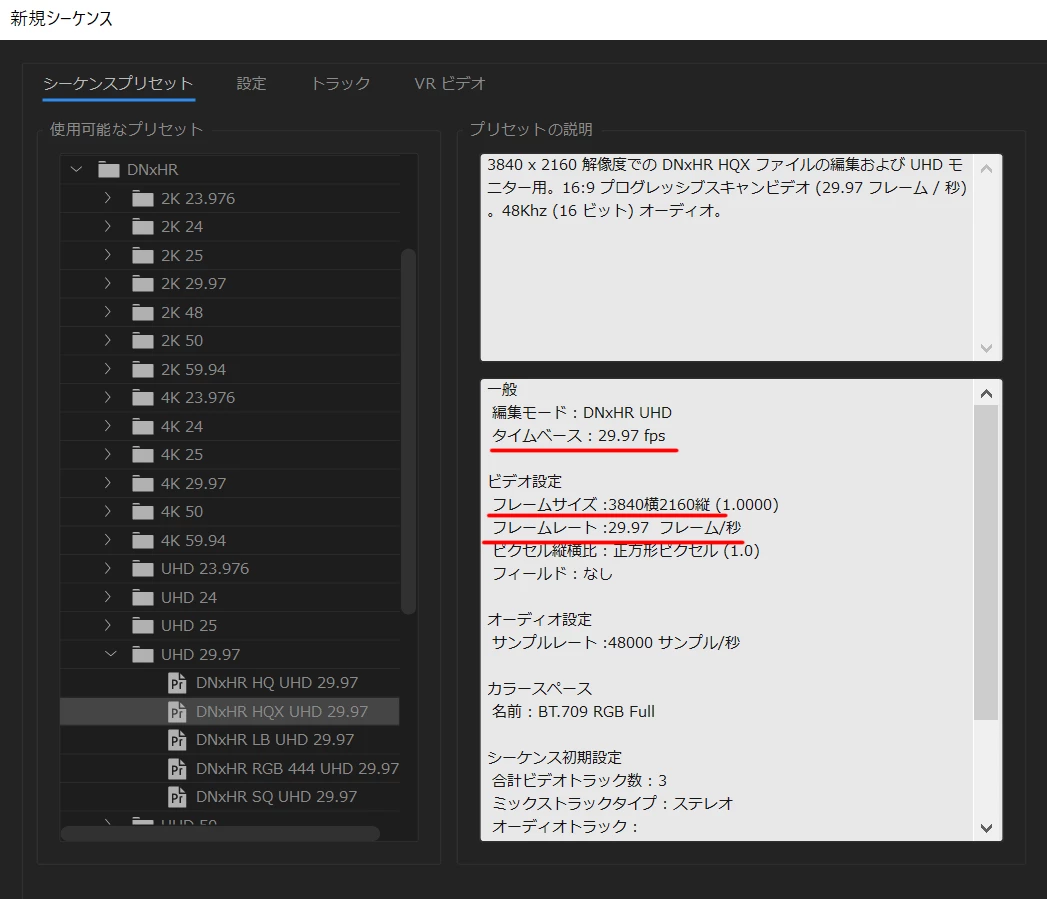The height and width of the screenshot is (899, 1047).
Task: Click Pr icon for DNxHR LB UHD 29.97
Action: (x=176, y=740)
